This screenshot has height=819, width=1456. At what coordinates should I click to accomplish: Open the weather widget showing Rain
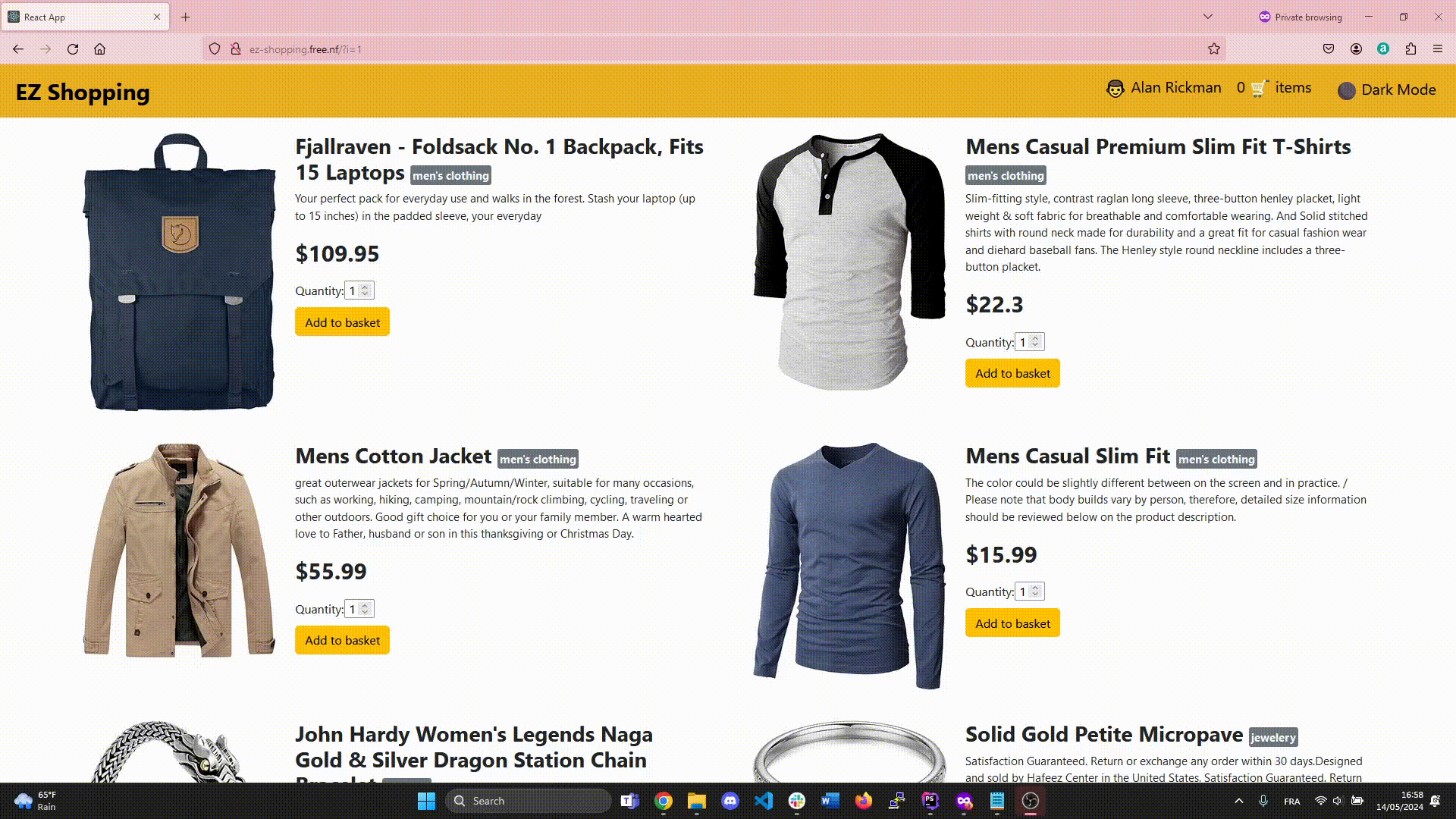pos(36,801)
